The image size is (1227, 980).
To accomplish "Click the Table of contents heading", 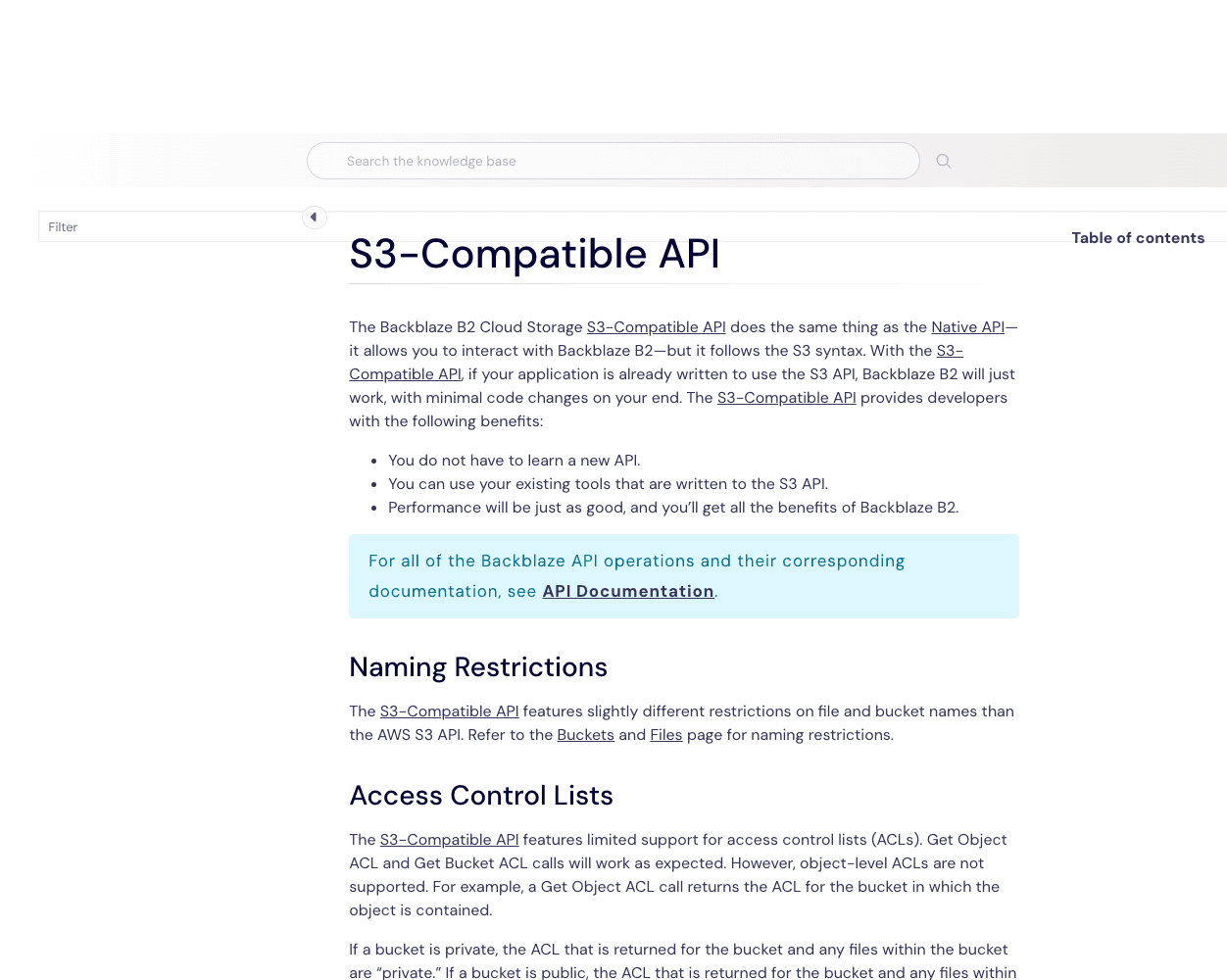I will (1138, 238).
